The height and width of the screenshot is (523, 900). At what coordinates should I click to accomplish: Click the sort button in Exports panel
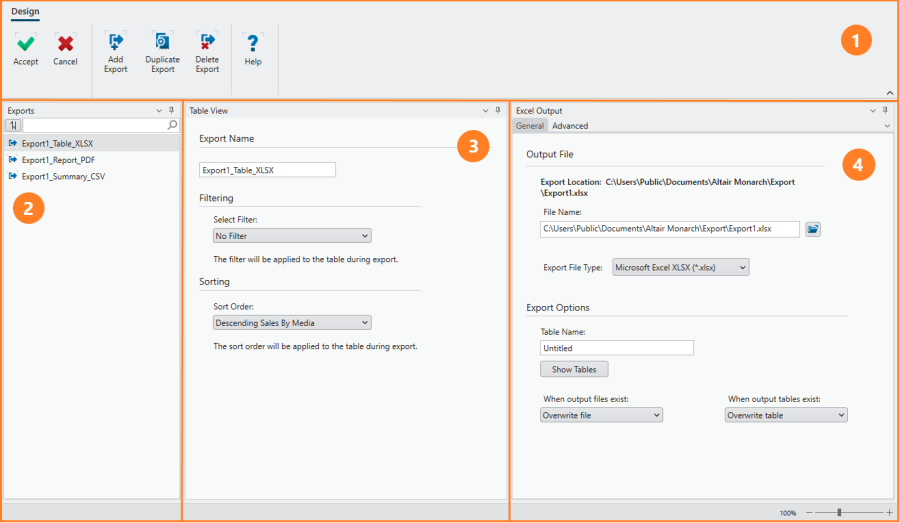coord(13,126)
